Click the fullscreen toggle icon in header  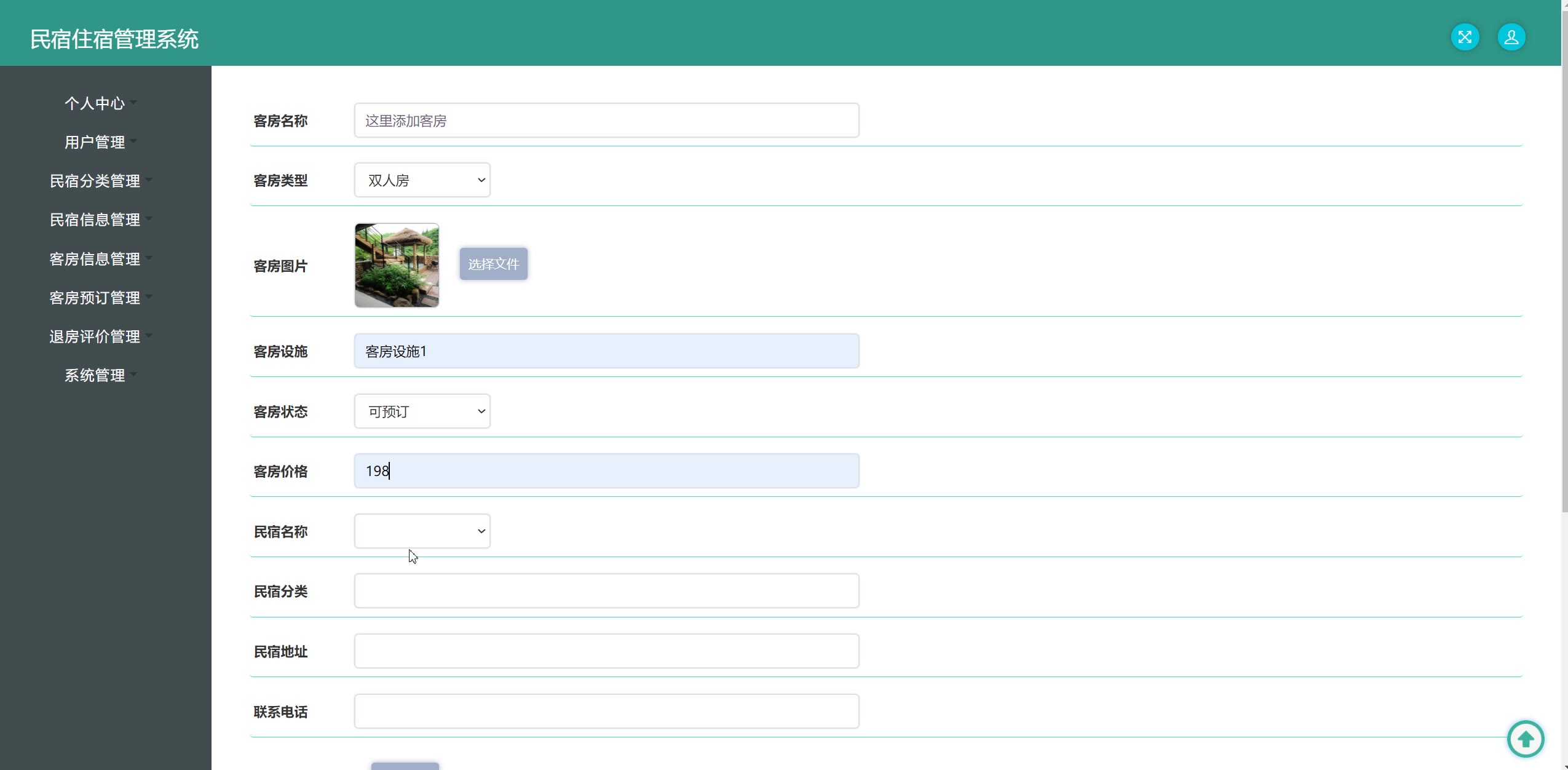[x=1465, y=38]
